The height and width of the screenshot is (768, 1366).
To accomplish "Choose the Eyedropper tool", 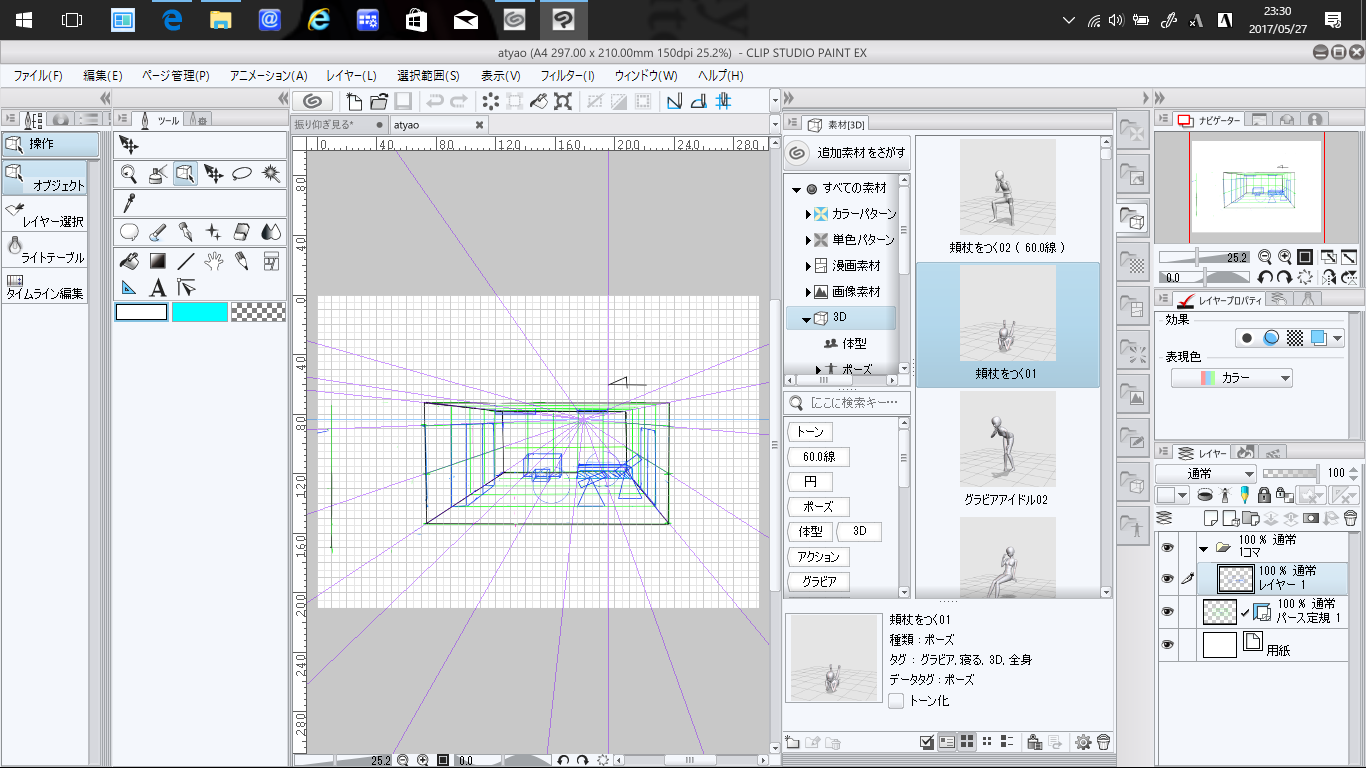I will coord(129,203).
